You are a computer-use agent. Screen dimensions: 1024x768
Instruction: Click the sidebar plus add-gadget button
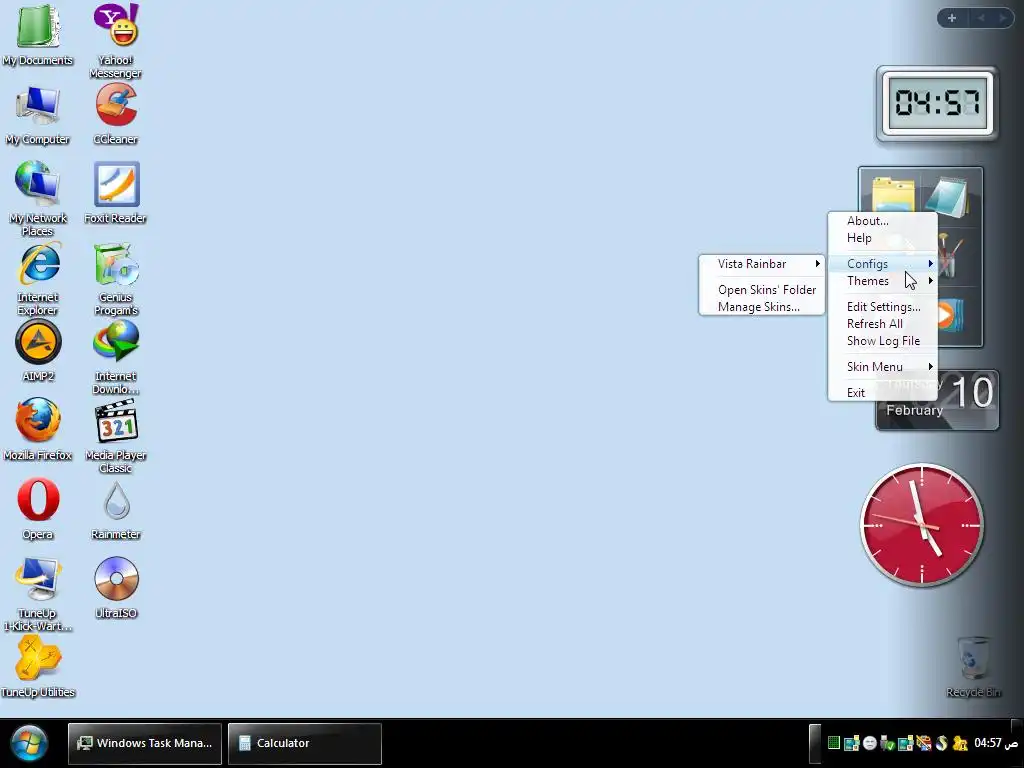pyautogui.click(x=952, y=18)
